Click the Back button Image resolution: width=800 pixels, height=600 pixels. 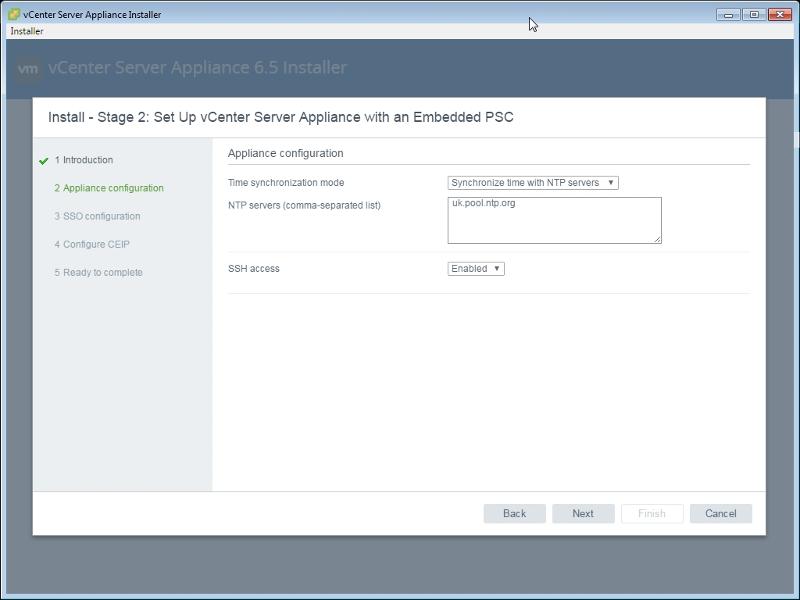(x=514, y=513)
